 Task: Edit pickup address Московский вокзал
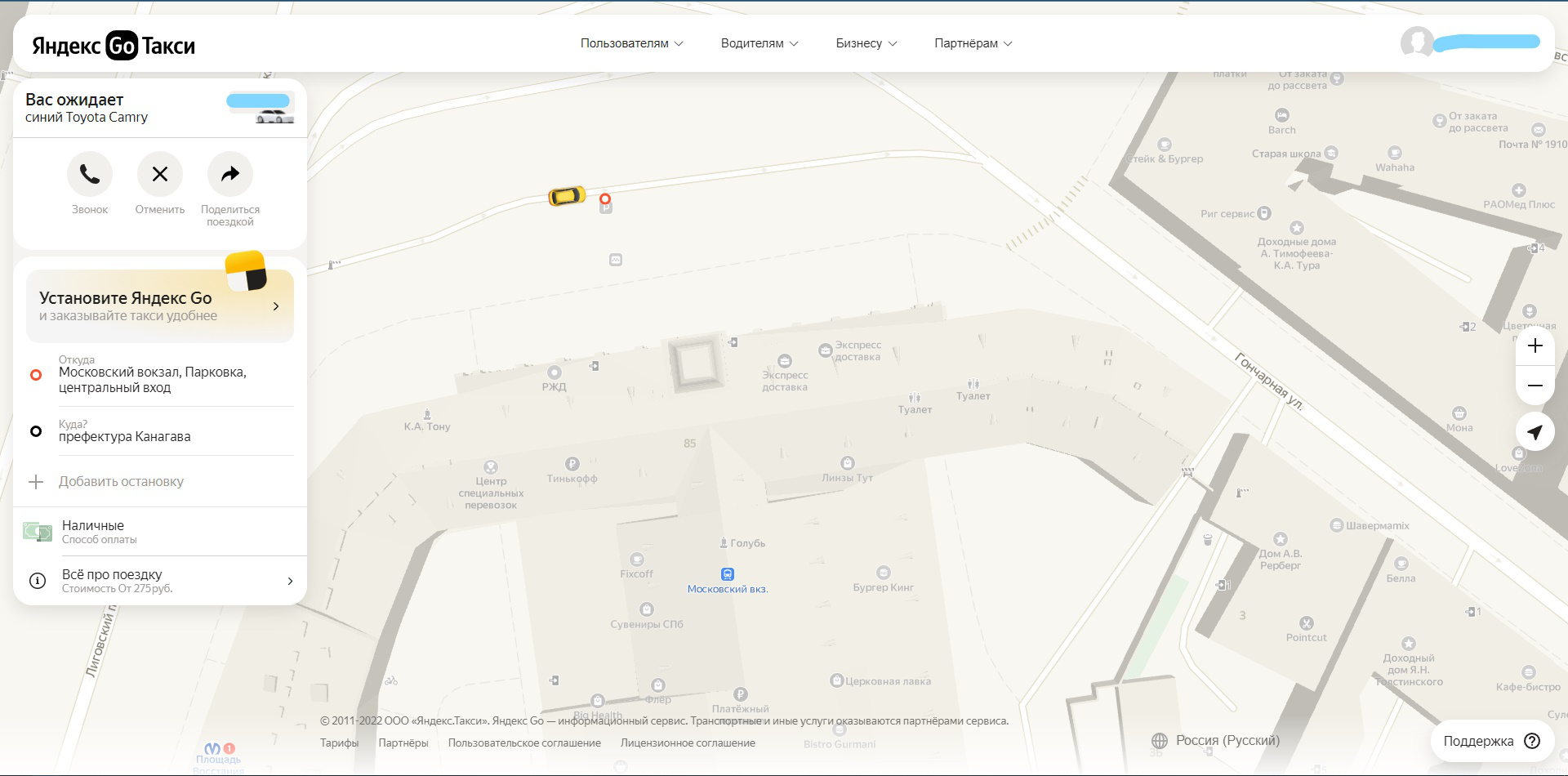tap(160, 375)
